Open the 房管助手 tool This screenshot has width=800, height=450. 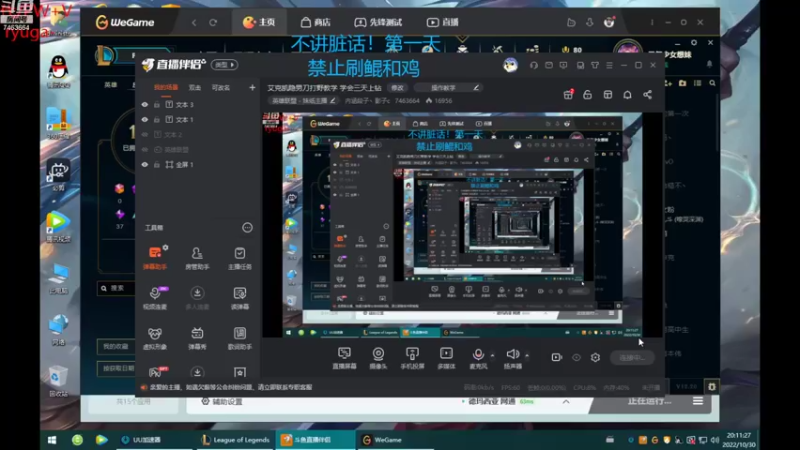(x=197, y=258)
